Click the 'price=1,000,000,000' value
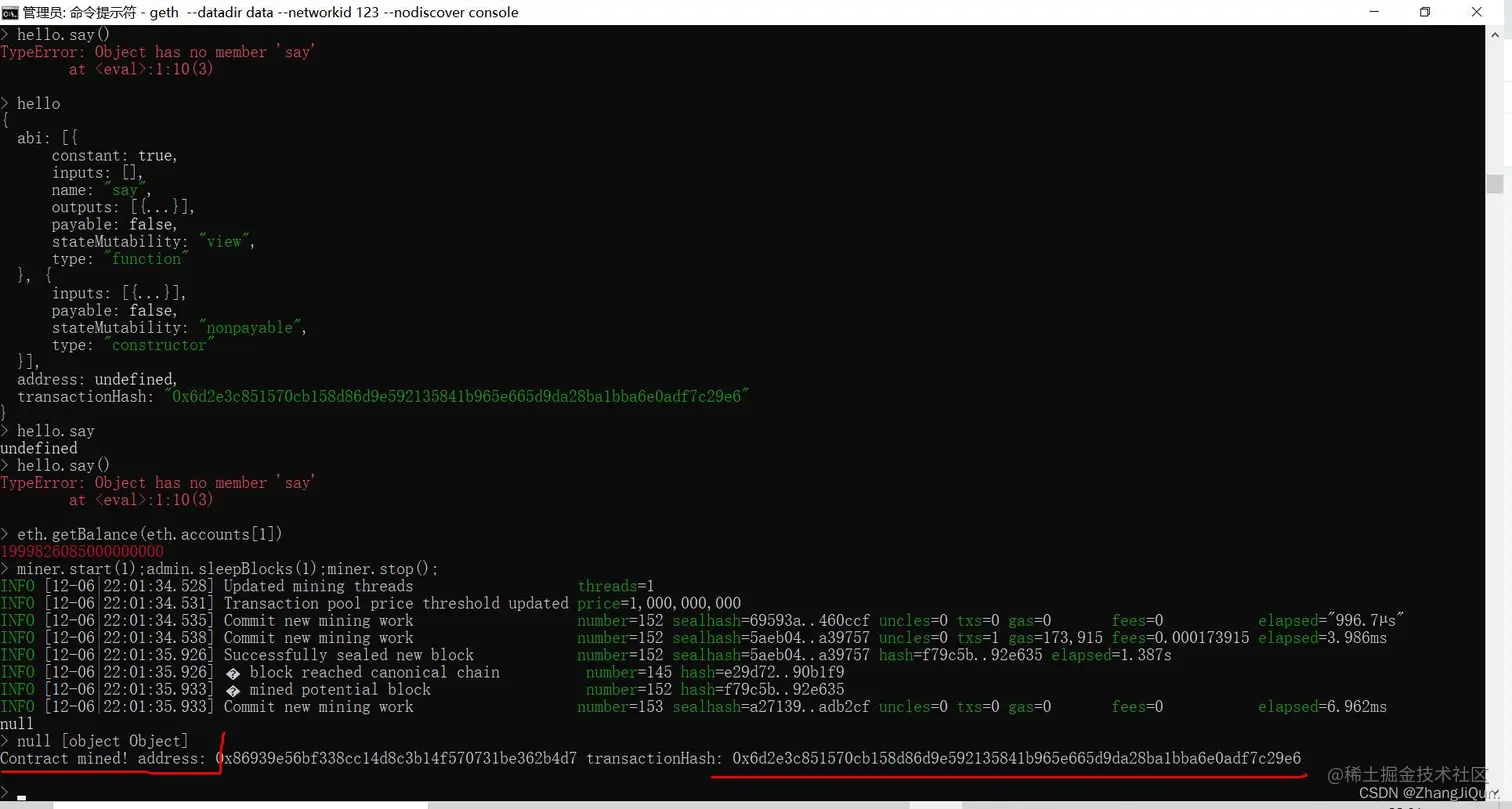Image resolution: width=1512 pixels, height=809 pixels. 659,603
